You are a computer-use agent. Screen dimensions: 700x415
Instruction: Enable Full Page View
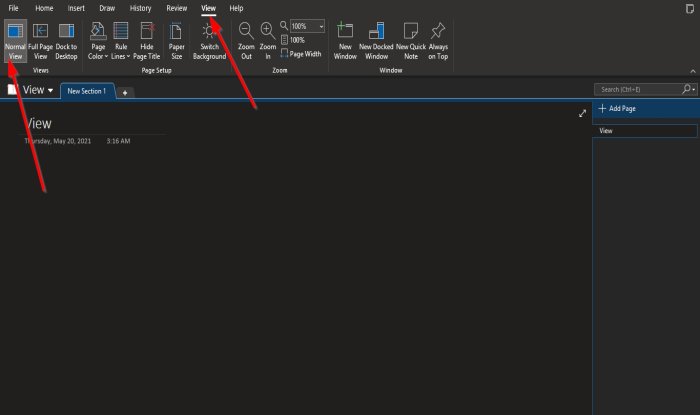[40, 41]
